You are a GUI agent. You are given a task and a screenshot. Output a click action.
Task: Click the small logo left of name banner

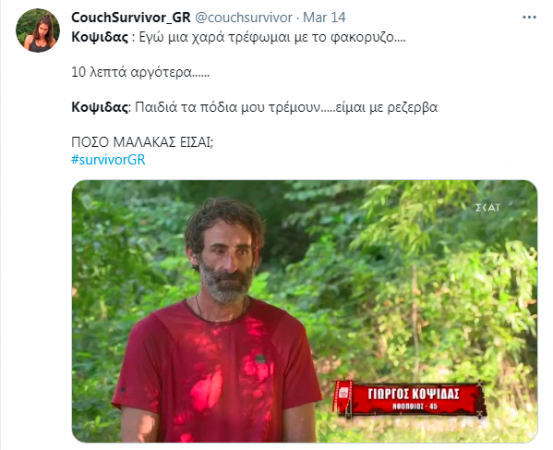[343, 393]
